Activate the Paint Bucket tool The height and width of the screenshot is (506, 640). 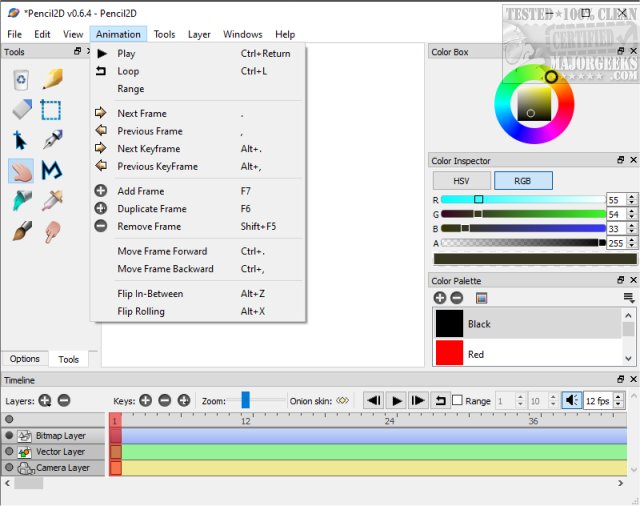pyautogui.click(x=21, y=201)
